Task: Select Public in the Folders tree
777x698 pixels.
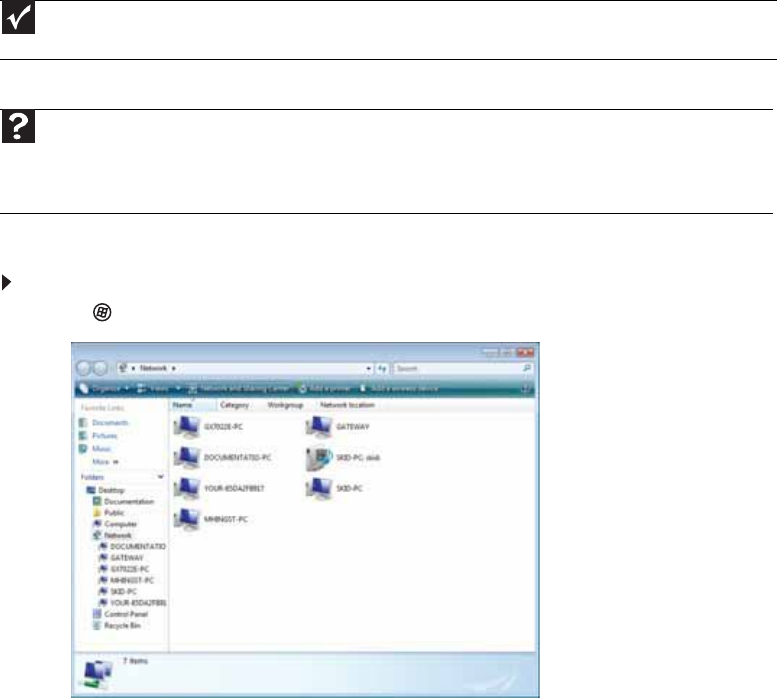Action: coord(114,513)
